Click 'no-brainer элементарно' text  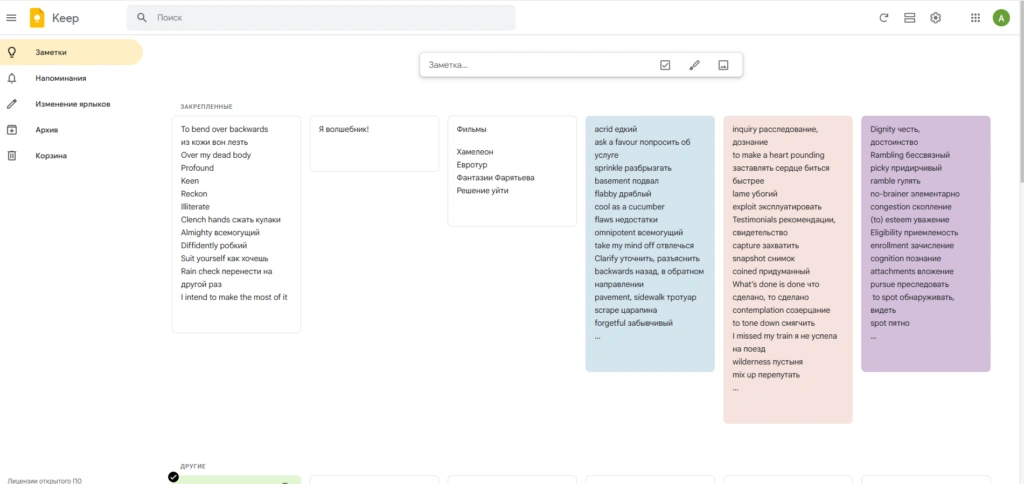coord(915,194)
